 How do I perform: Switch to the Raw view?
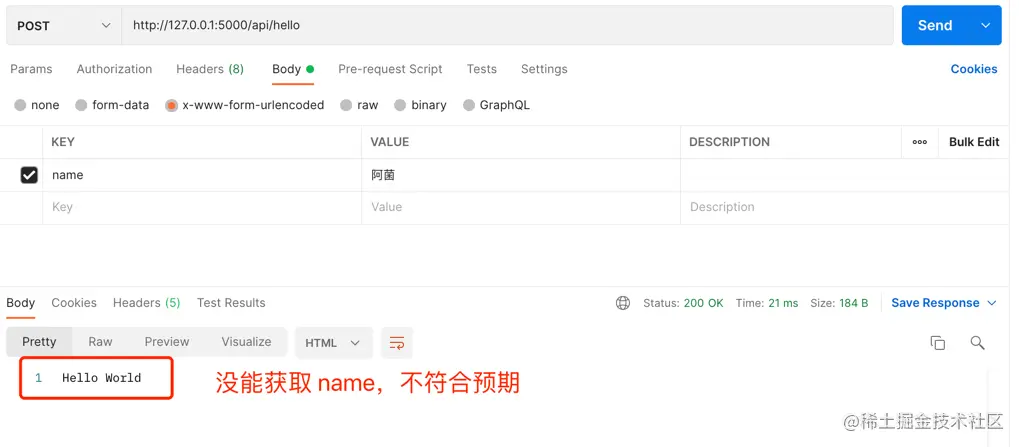tap(100, 342)
